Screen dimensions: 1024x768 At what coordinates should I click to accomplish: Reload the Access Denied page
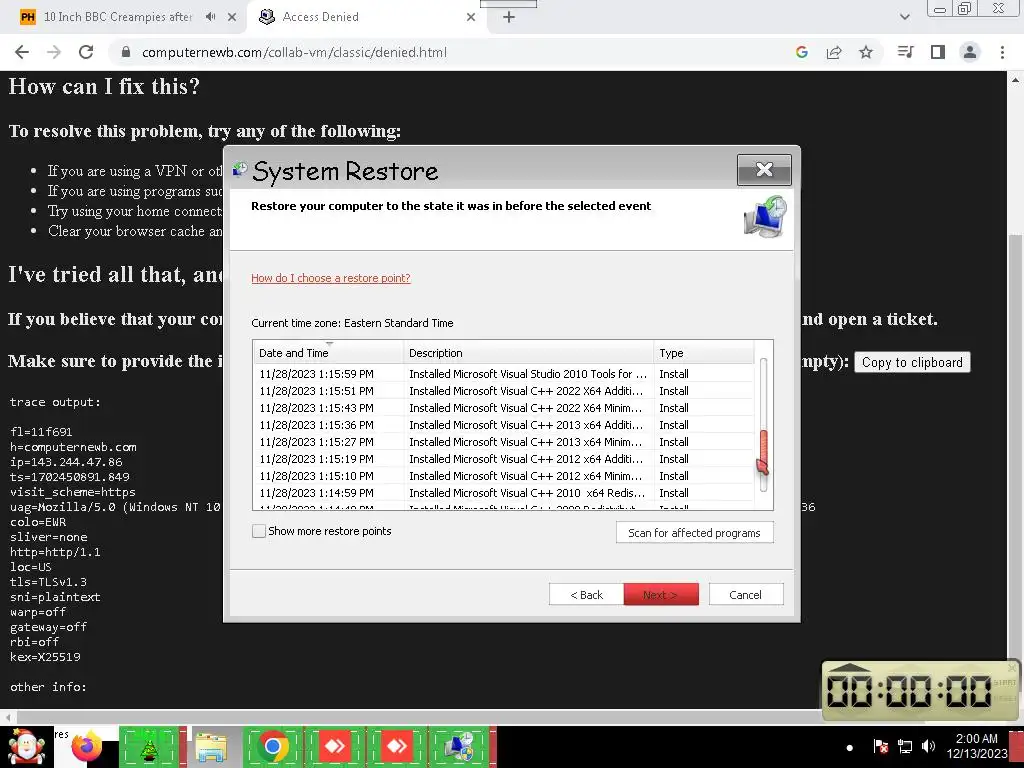tap(86, 52)
